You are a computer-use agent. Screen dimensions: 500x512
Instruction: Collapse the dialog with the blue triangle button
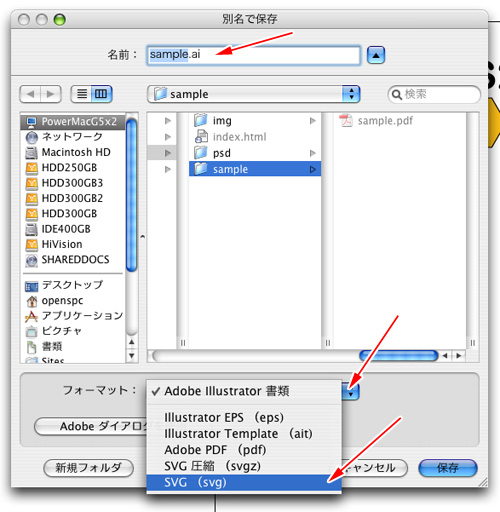click(x=376, y=55)
